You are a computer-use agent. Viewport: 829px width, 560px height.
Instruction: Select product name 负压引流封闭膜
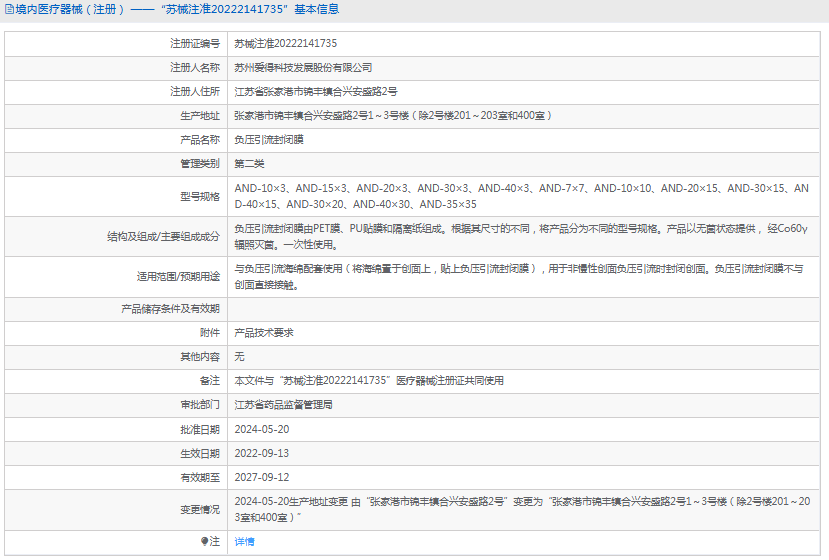[x=269, y=140]
